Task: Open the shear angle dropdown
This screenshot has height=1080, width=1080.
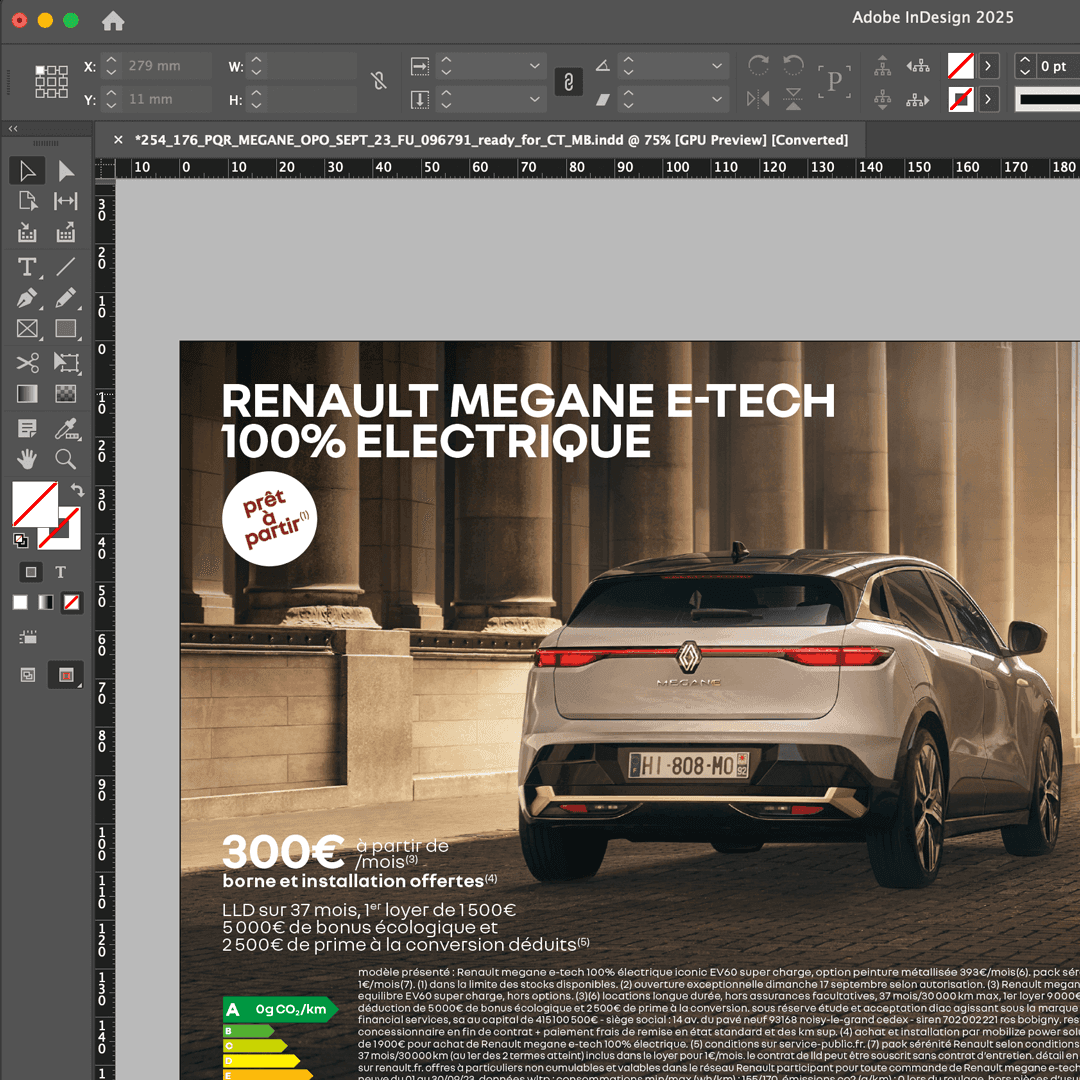Action: pos(718,99)
